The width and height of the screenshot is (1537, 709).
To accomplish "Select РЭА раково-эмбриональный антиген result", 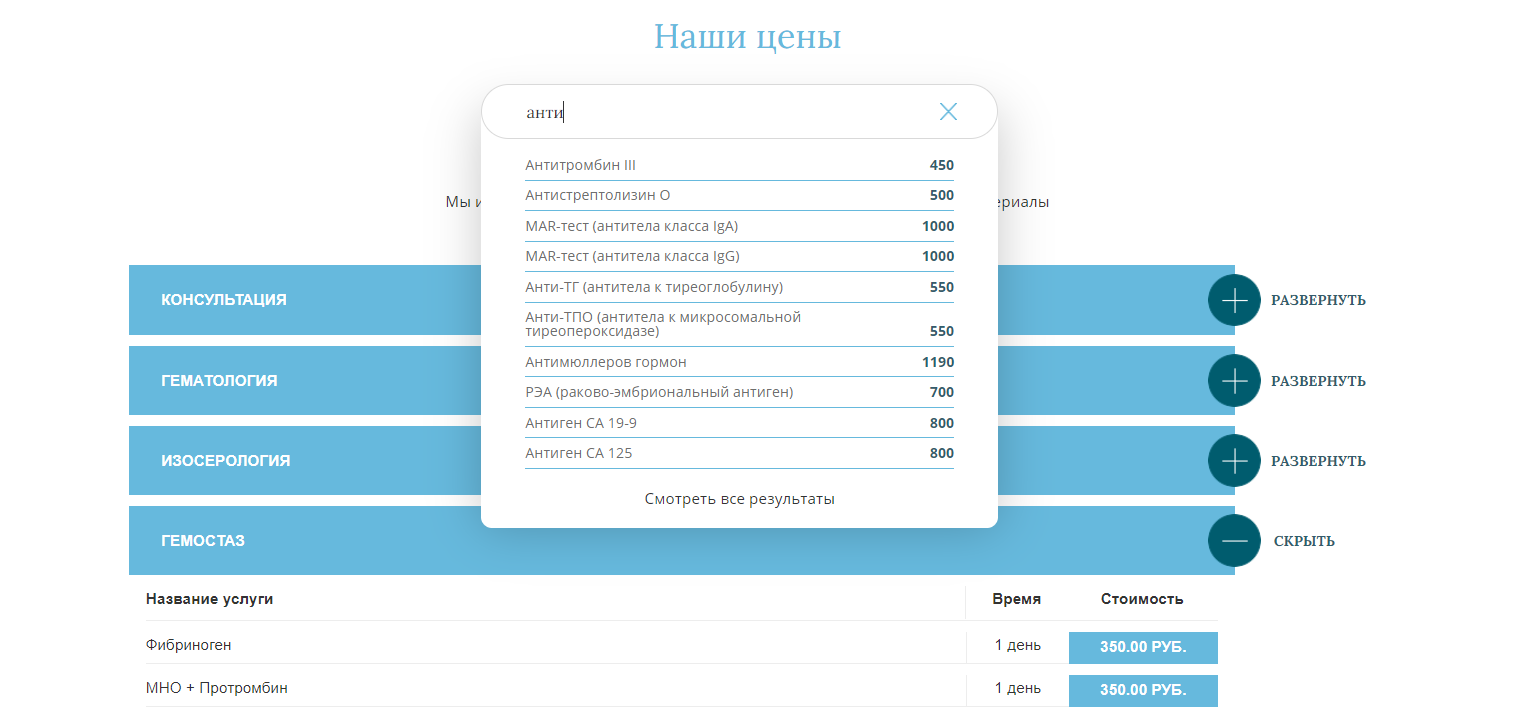I will tap(659, 392).
